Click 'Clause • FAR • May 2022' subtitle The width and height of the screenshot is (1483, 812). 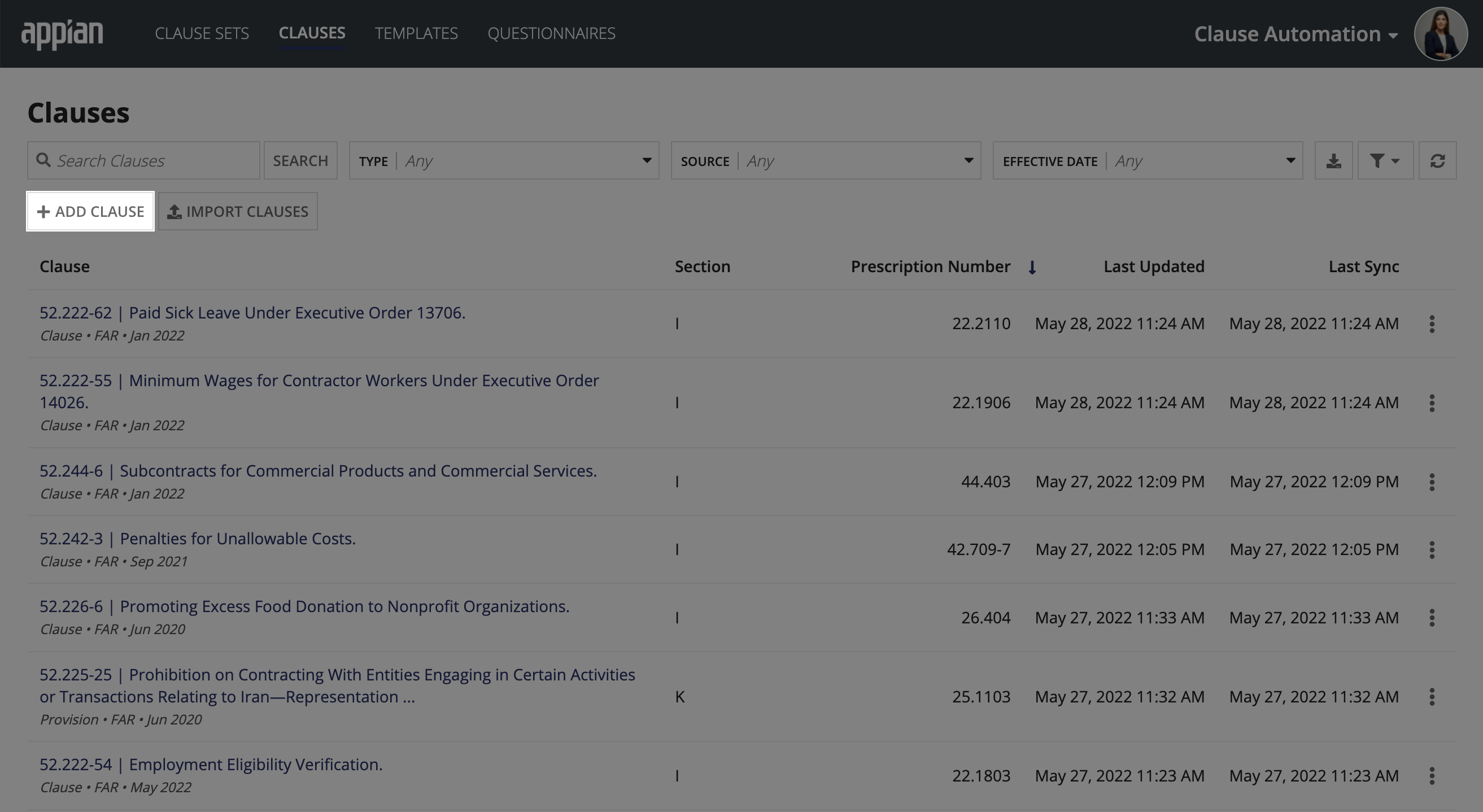[115, 788]
